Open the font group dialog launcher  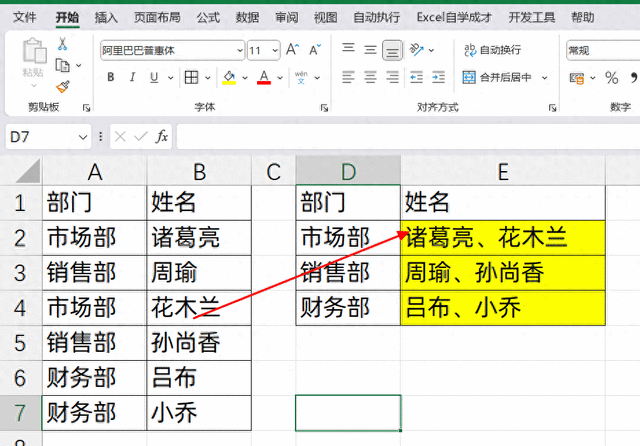pos(324,108)
